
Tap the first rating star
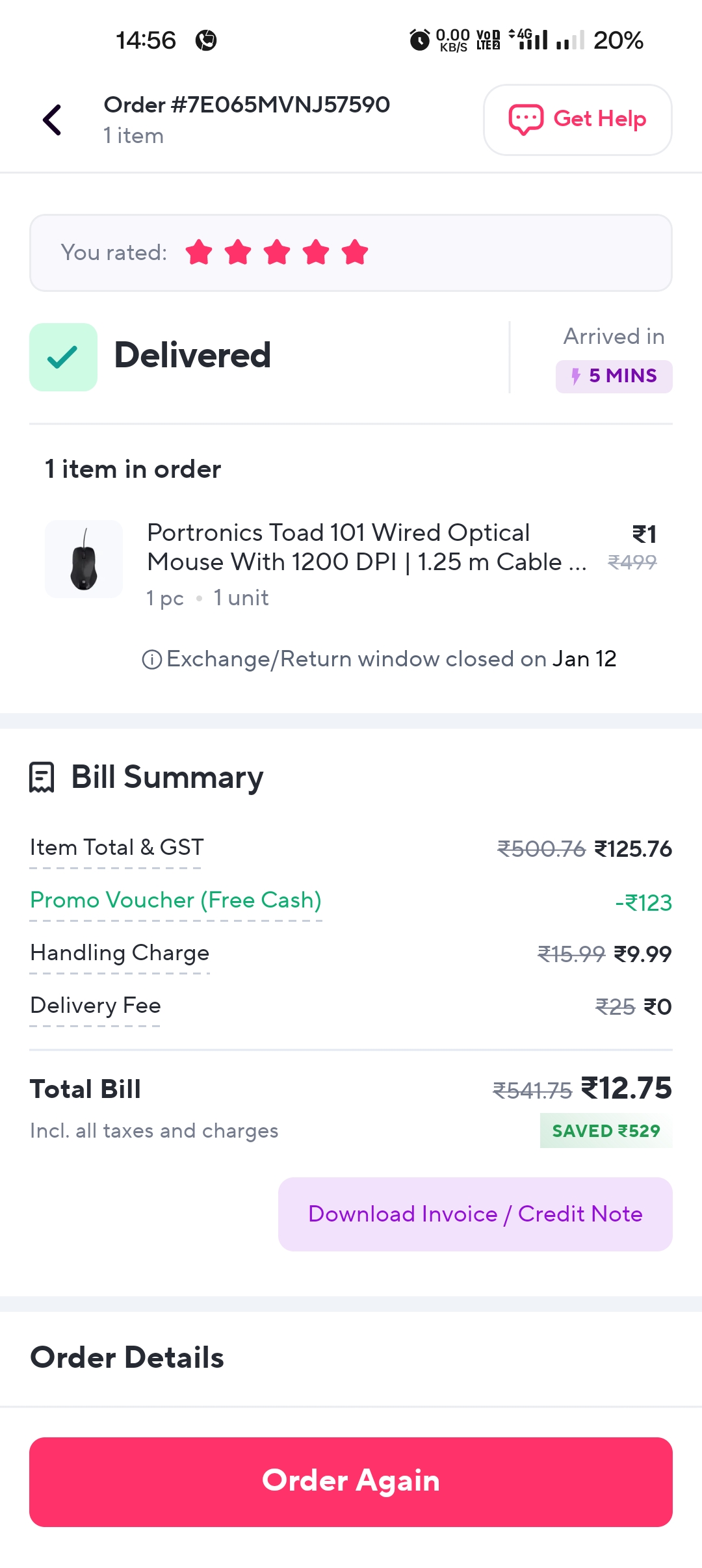[199, 253]
